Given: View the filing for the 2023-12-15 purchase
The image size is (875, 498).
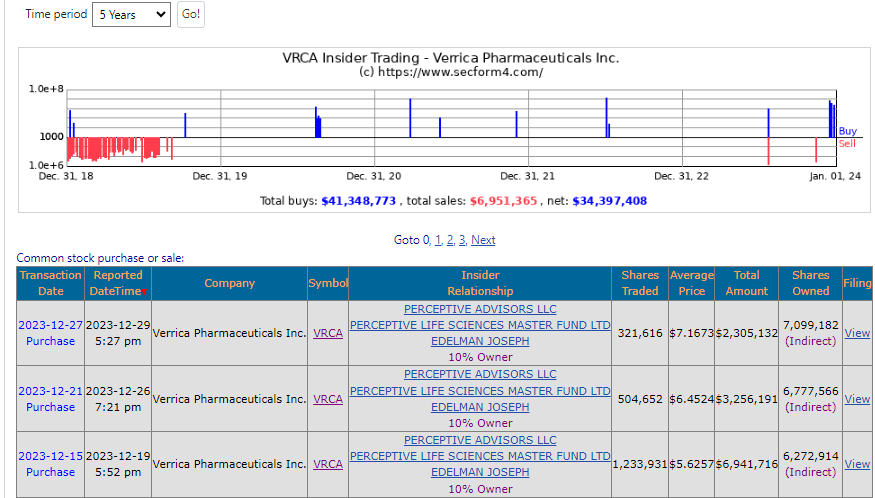Looking at the screenshot, I should click(857, 464).
